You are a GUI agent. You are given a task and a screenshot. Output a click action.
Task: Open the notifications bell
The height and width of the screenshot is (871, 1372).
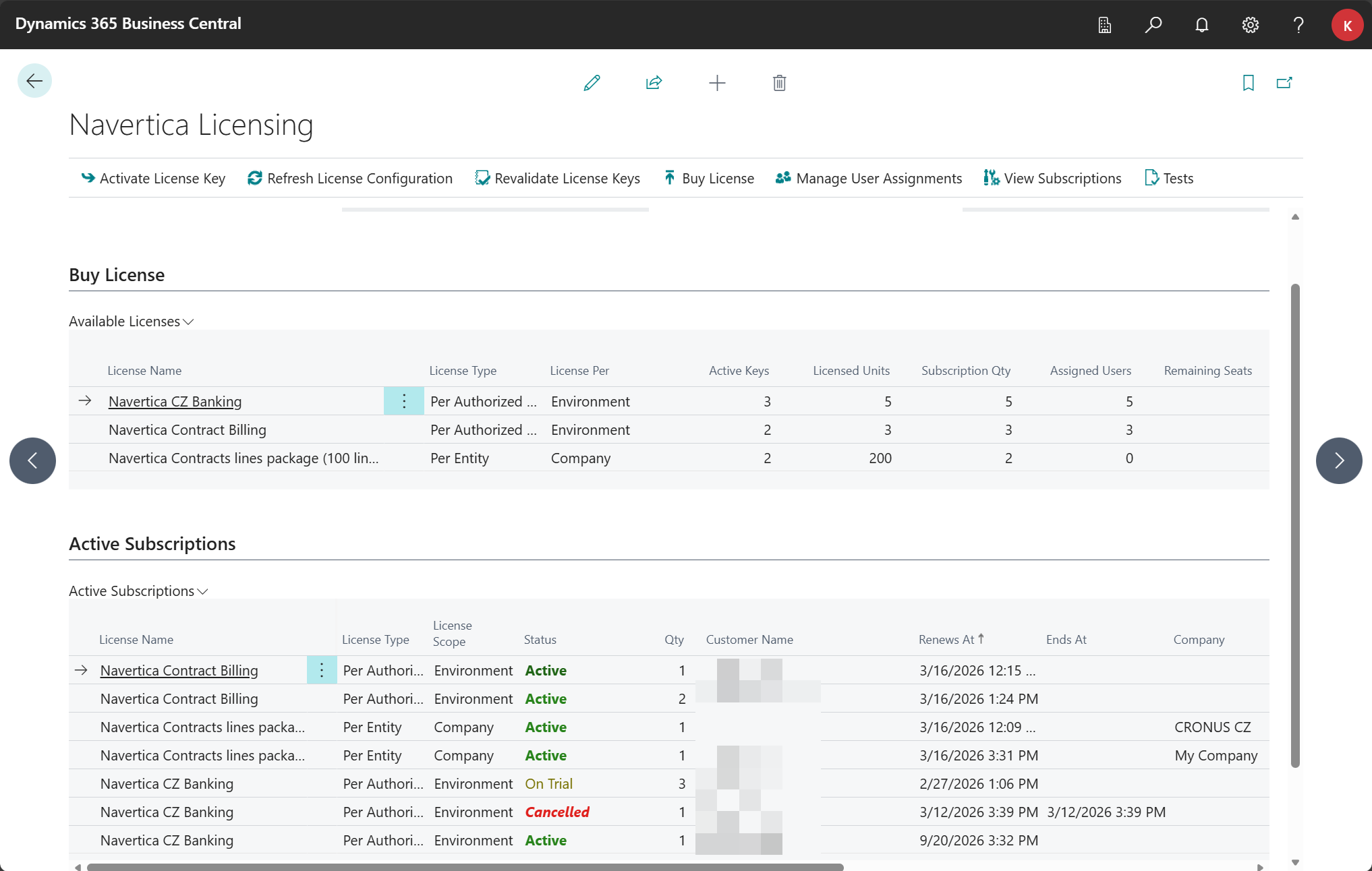pos(1202,25)
